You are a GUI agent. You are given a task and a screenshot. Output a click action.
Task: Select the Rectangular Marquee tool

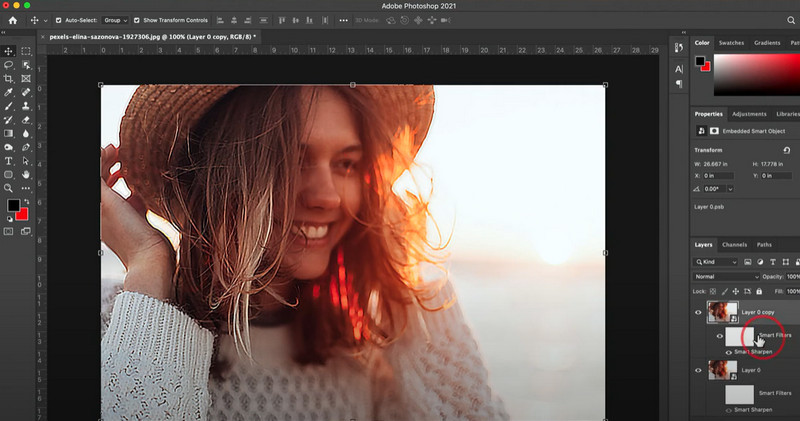pyautogui.click(x=26, y=51)
